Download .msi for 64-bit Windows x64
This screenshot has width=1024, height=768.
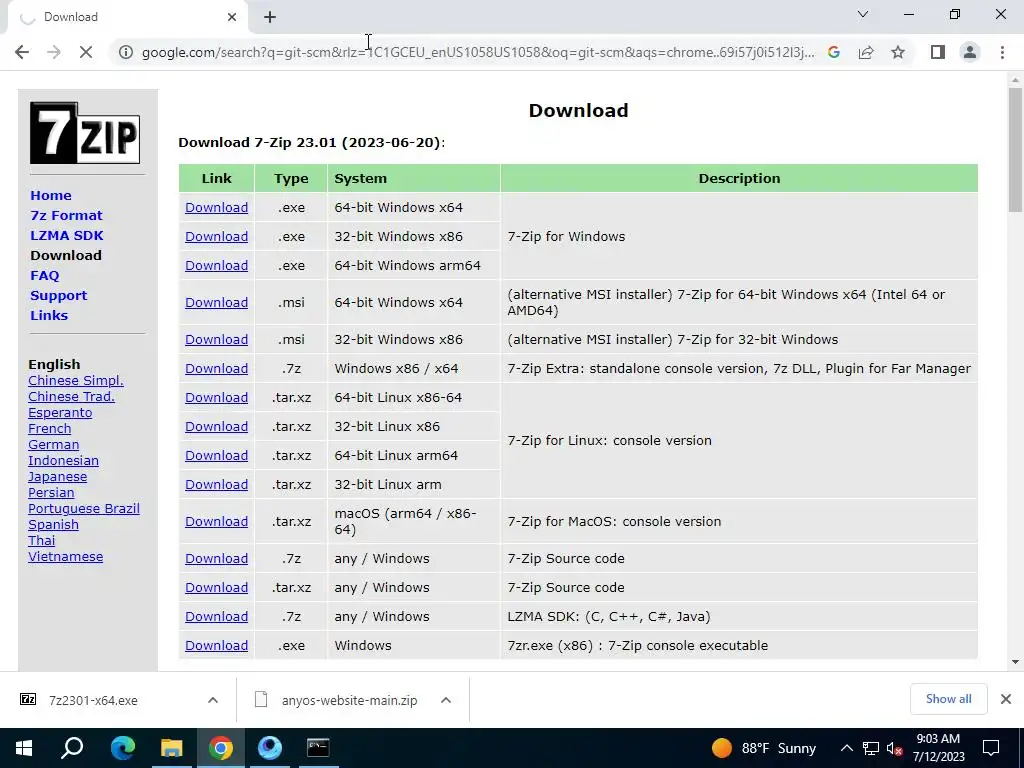click(216, 302)
